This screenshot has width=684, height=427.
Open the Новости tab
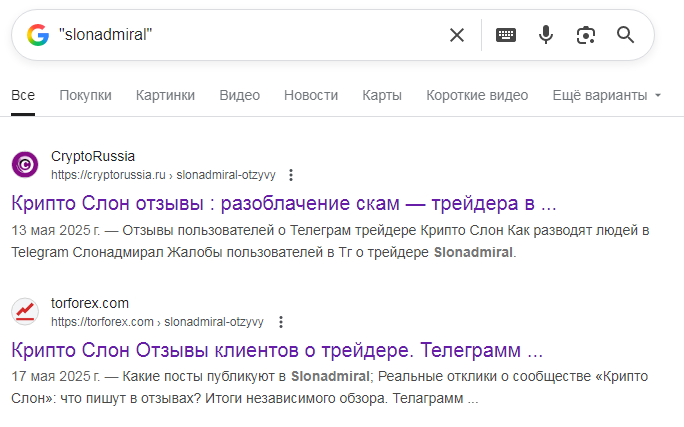coord(311,95)
